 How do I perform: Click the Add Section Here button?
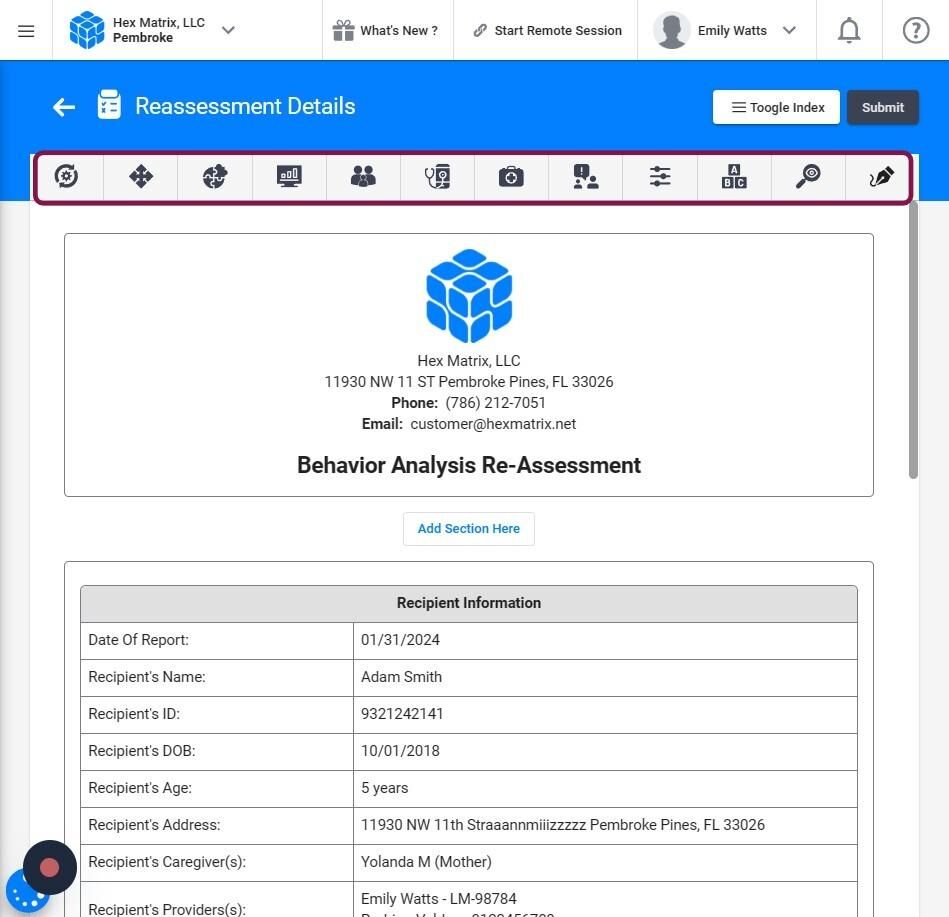(x=469, y=528)
